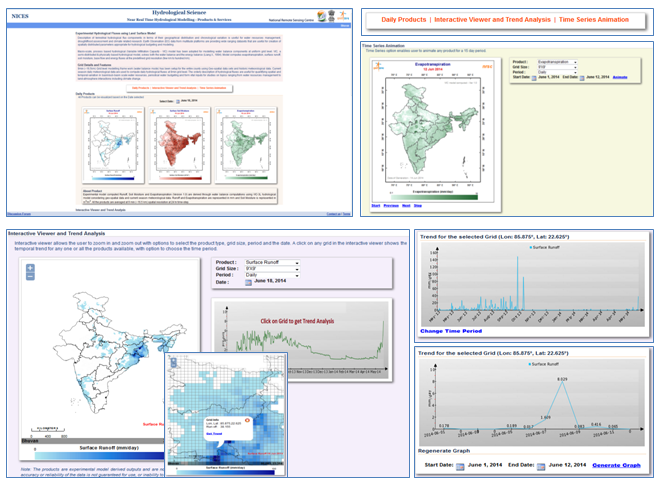Image resolution: width=657 pixels, height=482 pixels.
Task: Open the End Date calendar under Regenerate Graph
Action: 541,466
